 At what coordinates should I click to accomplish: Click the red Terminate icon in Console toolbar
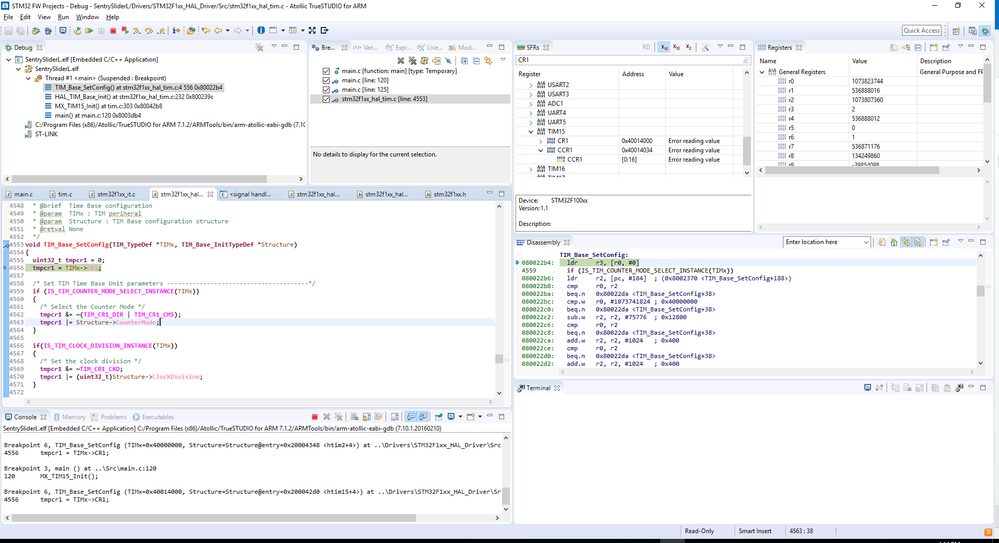(x=315, y=417)
